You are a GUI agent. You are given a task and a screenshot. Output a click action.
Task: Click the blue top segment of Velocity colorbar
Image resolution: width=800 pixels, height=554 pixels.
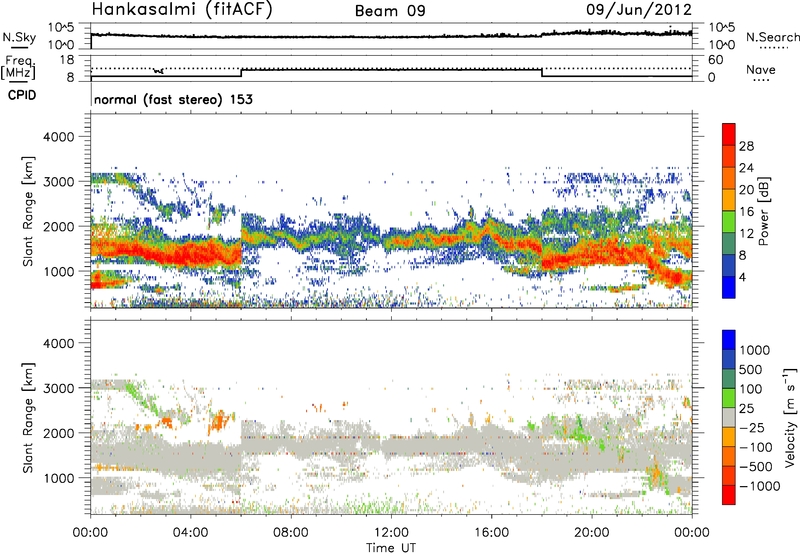tap(729, 340)
